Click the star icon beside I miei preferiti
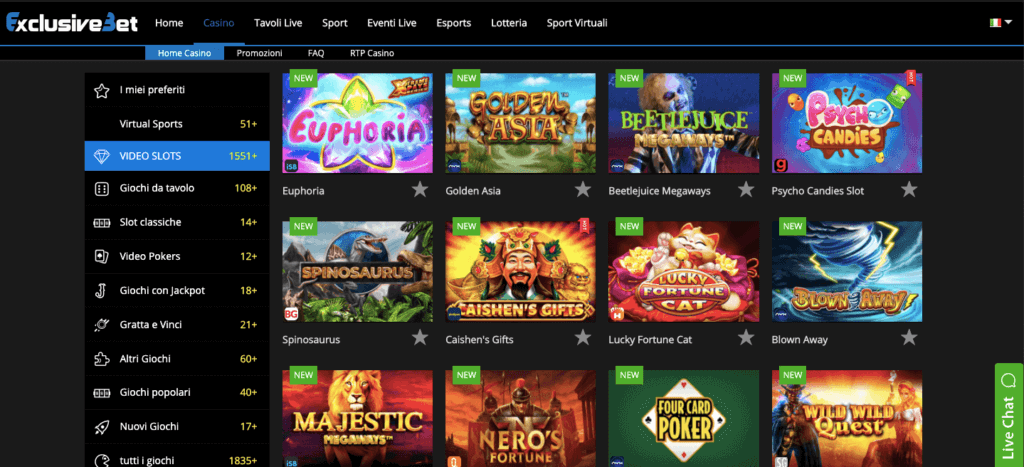Image resolution: width=1024 pixels, height=467 pixels. tap(101, 90)
